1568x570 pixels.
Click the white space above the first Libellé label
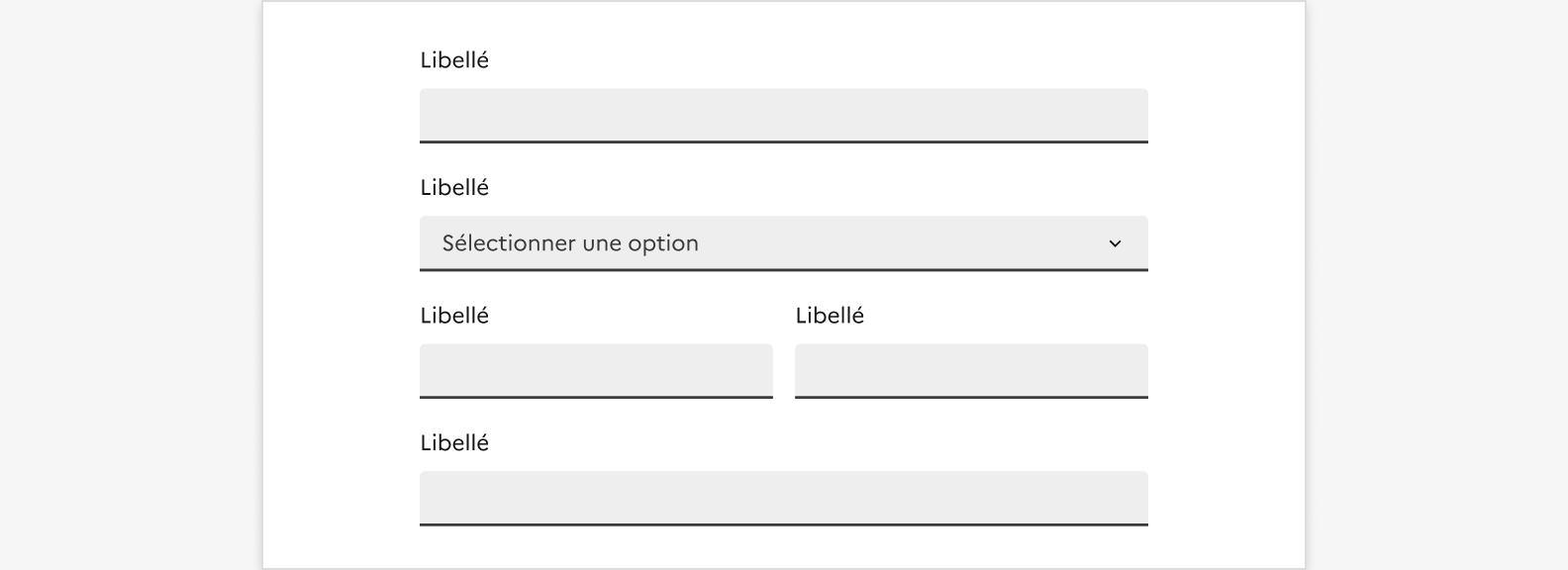click(783, 24)
